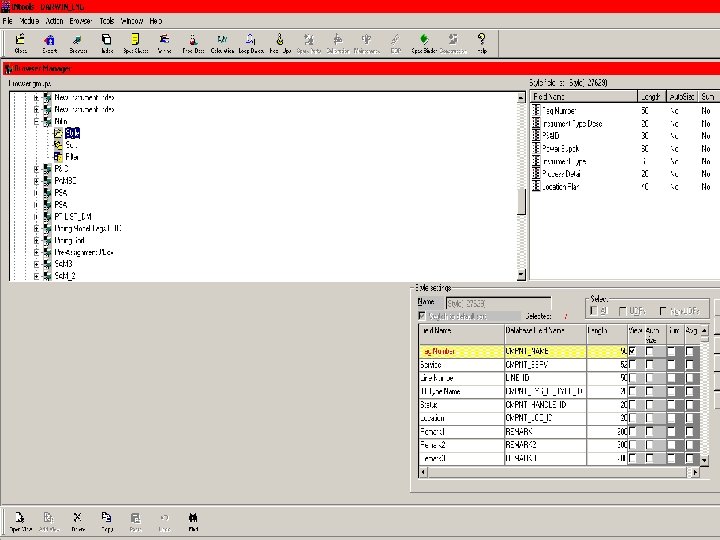Check the UDFs checkbox in Select group
Viewport: 720px width, 540px height.
[623, 311]
